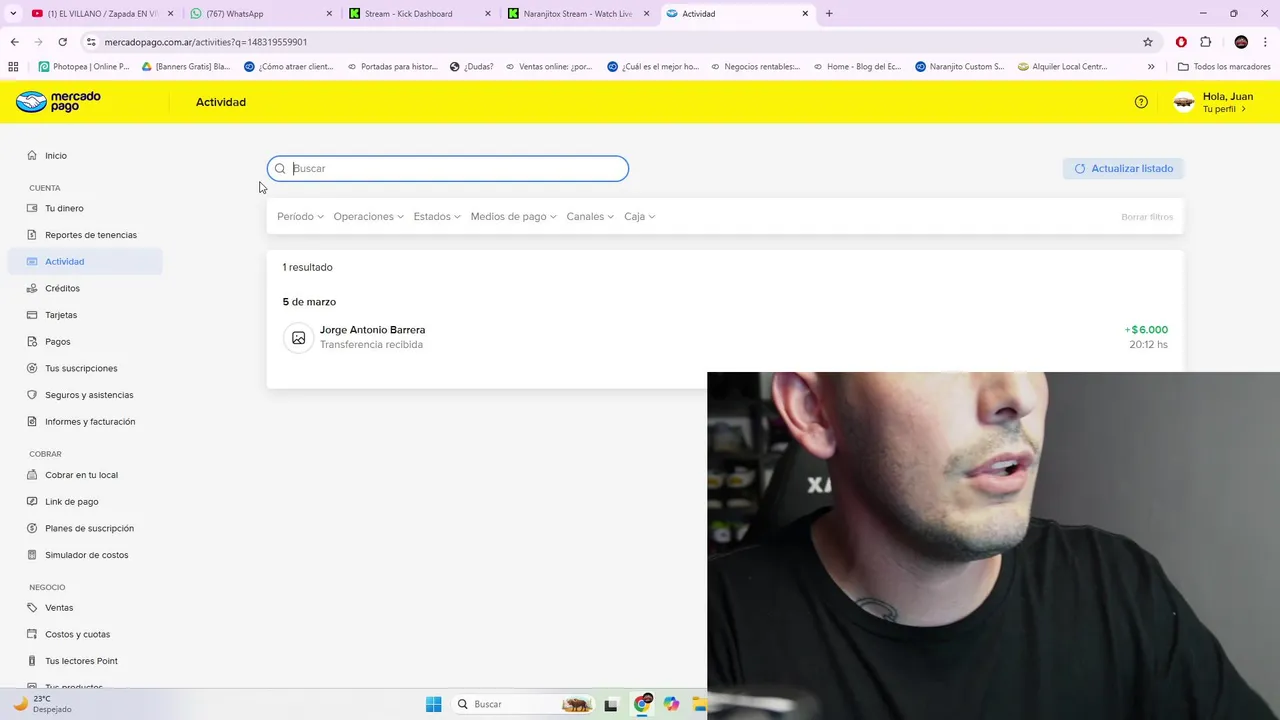
Task: Click Borrar filtros link
Action: coord(1147,217)
